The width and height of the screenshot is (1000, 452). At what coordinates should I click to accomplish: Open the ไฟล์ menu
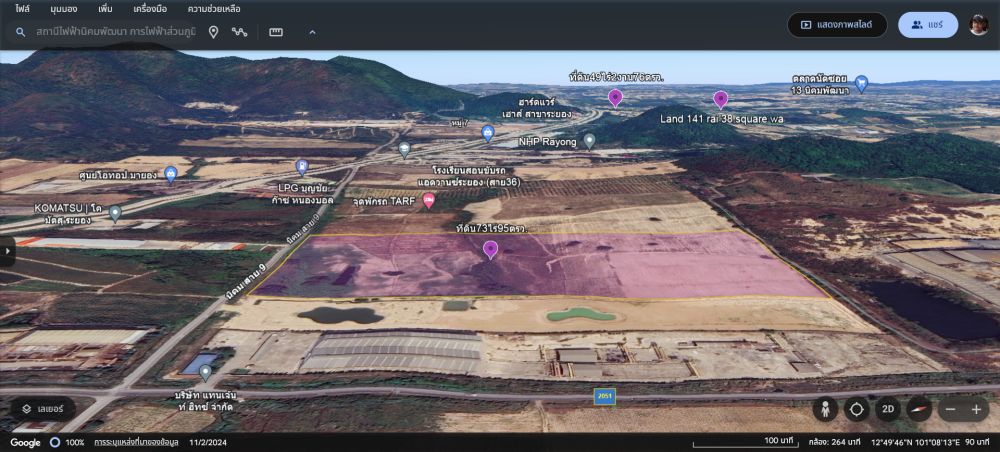coord(22,8)
